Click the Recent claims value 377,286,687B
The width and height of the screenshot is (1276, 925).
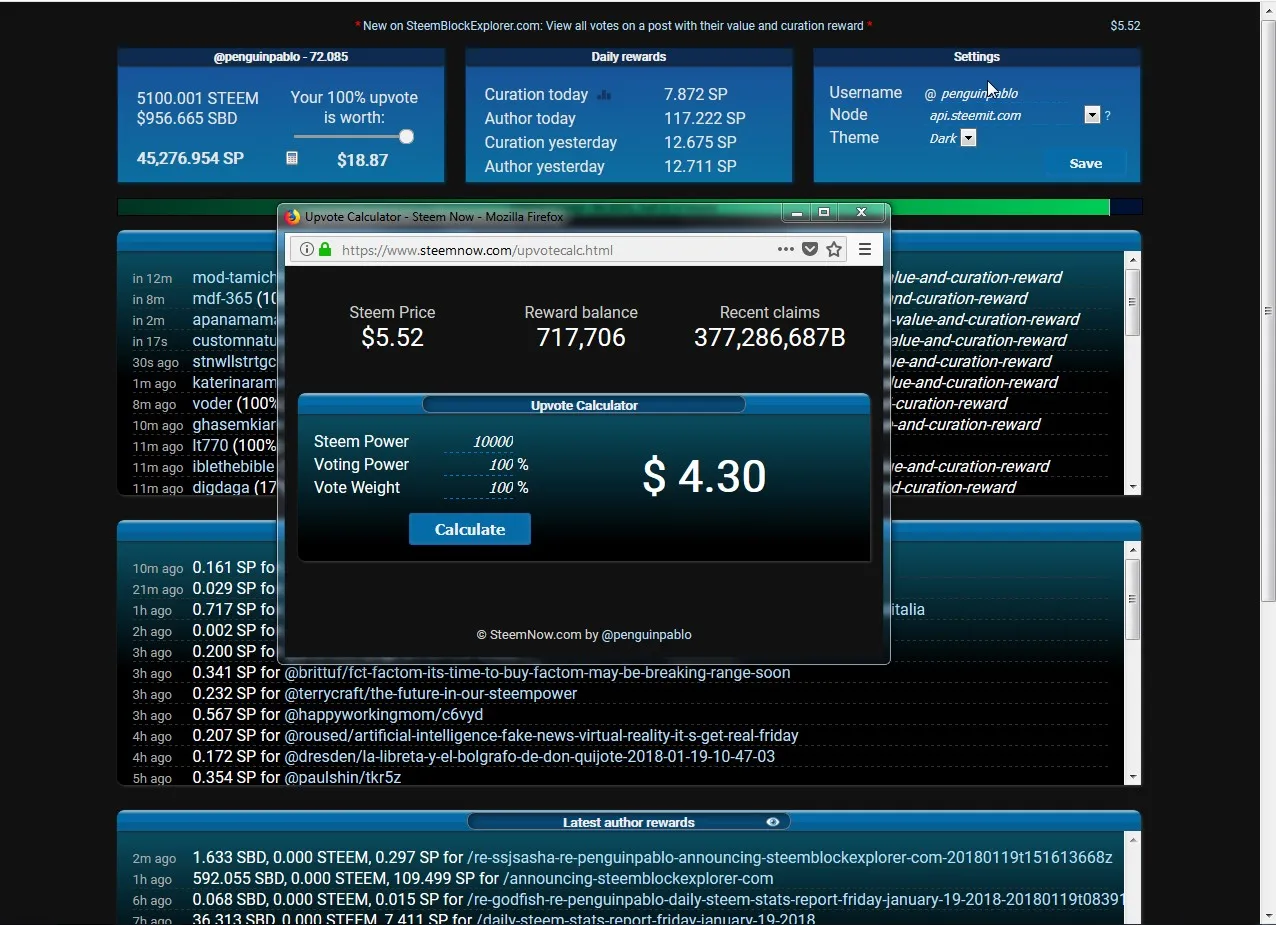point(770,338)
